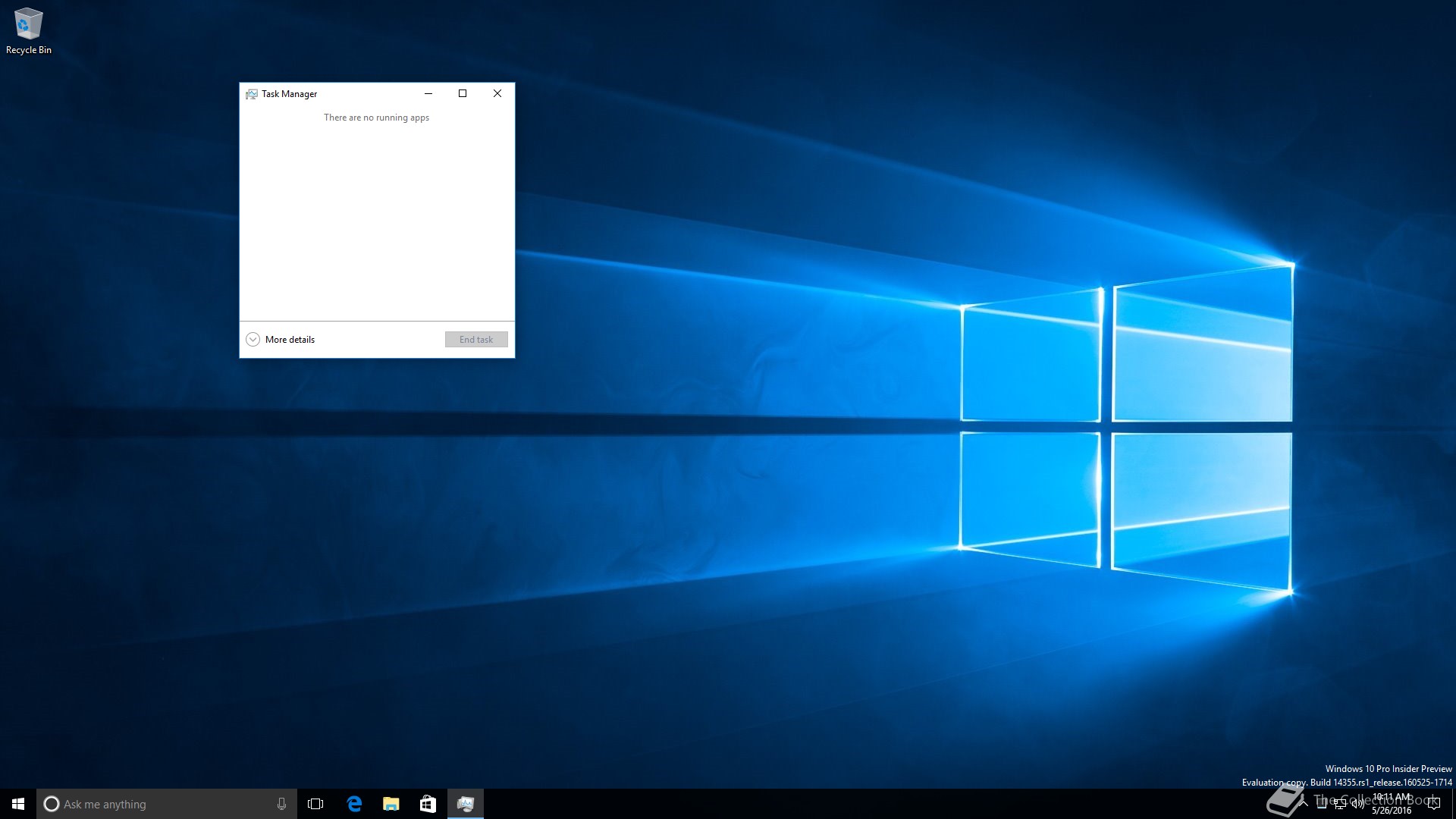Screen dimensions: 1456x819
Task: Open the Action Center notifications icon
Action: 1434,804
